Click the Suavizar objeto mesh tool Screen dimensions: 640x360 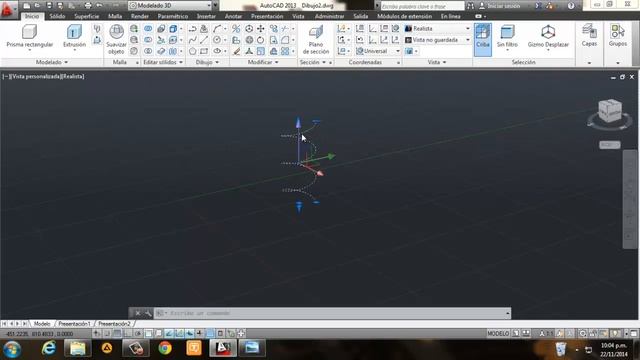116,39
